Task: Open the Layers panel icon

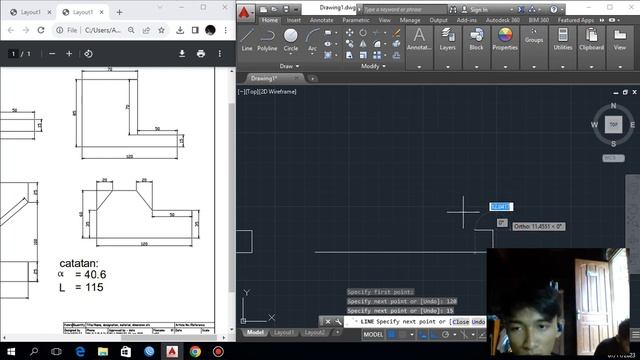Action: (x=448, y=39)
